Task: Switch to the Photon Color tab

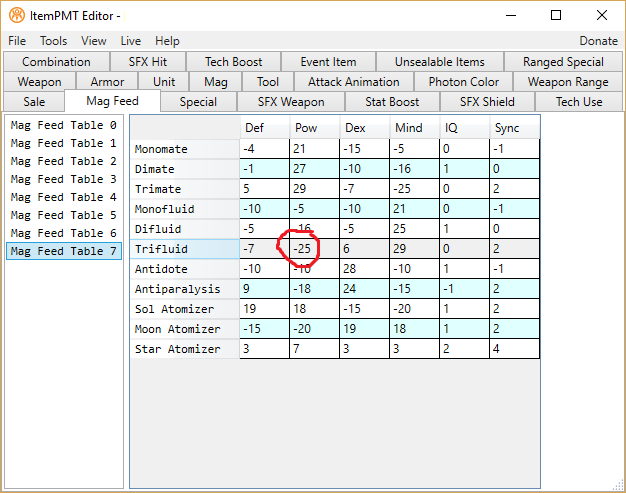Action: [462, 82]
